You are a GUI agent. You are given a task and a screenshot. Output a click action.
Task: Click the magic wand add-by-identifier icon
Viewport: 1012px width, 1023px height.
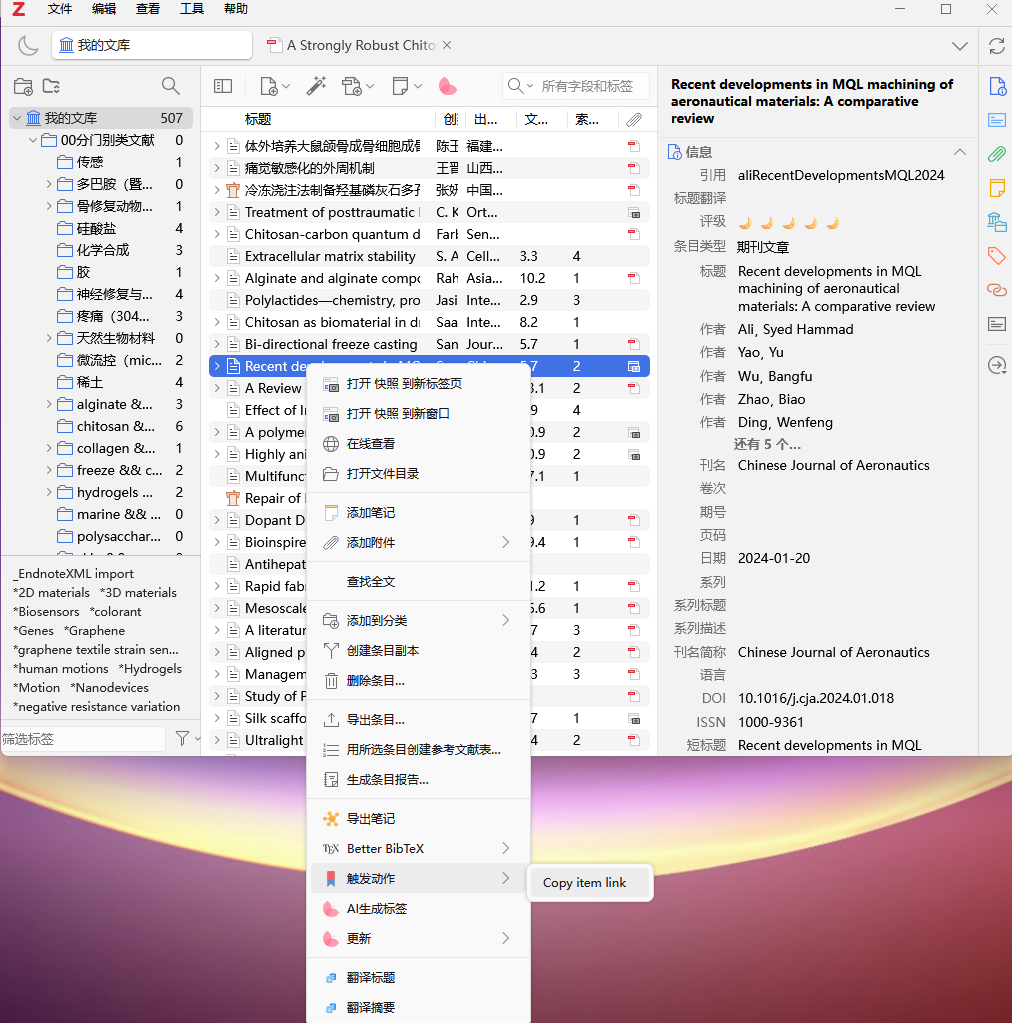(x=316, y=86)
